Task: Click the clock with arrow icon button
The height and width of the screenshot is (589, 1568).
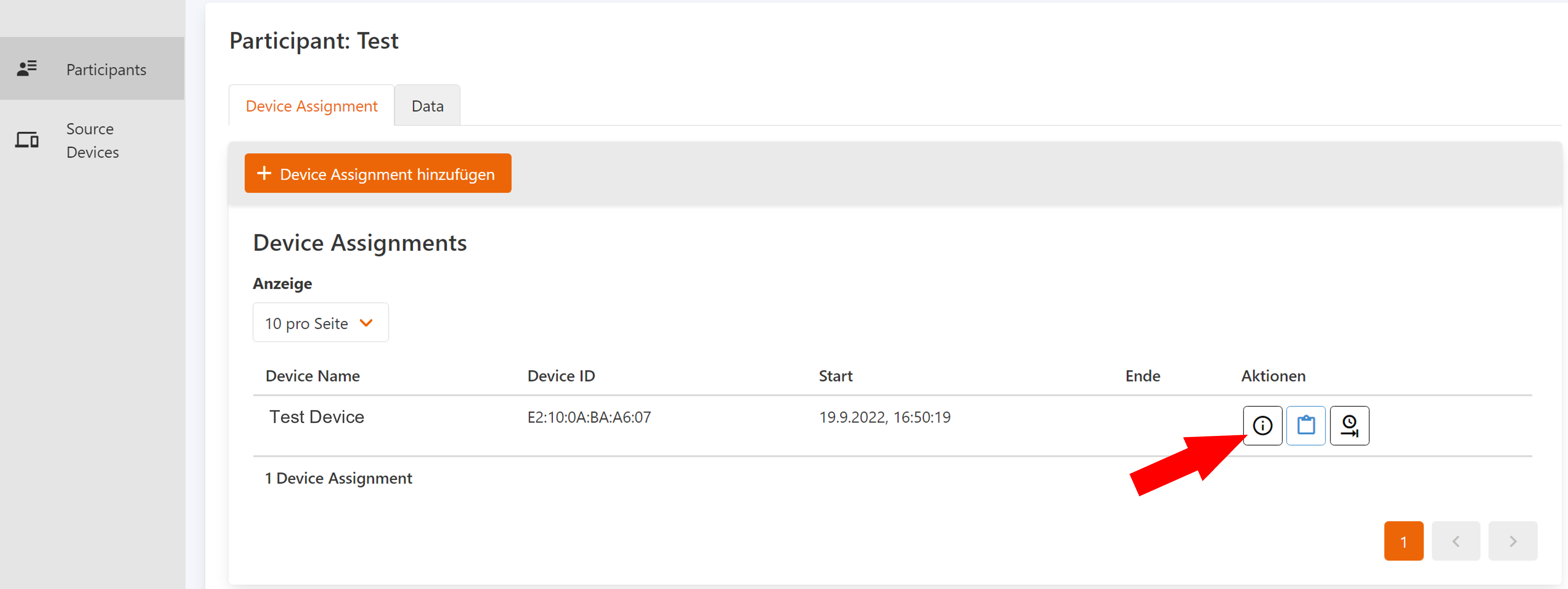Action: [x=1349, y=425]
